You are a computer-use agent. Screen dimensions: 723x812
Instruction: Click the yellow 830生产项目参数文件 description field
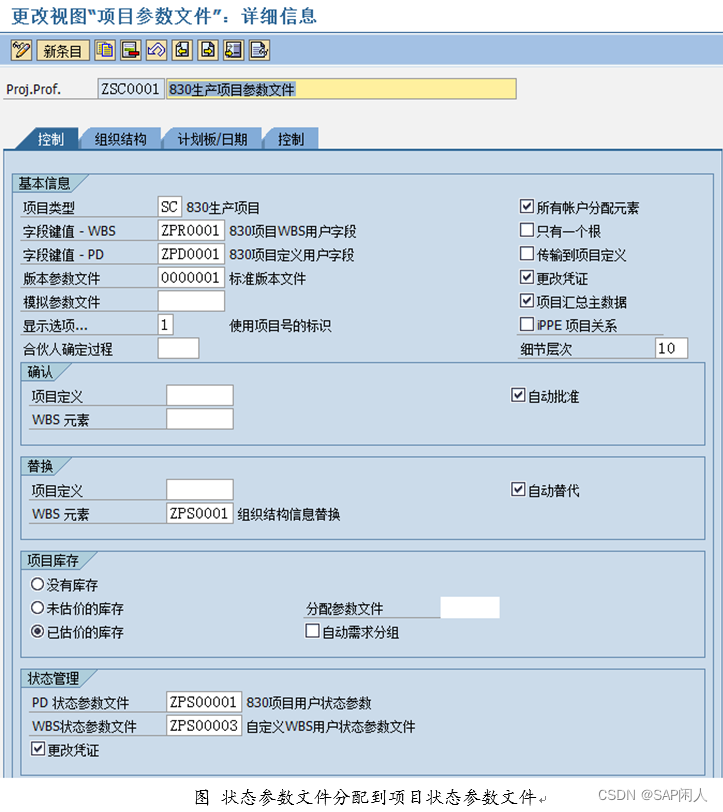click(x=341, y=89)
